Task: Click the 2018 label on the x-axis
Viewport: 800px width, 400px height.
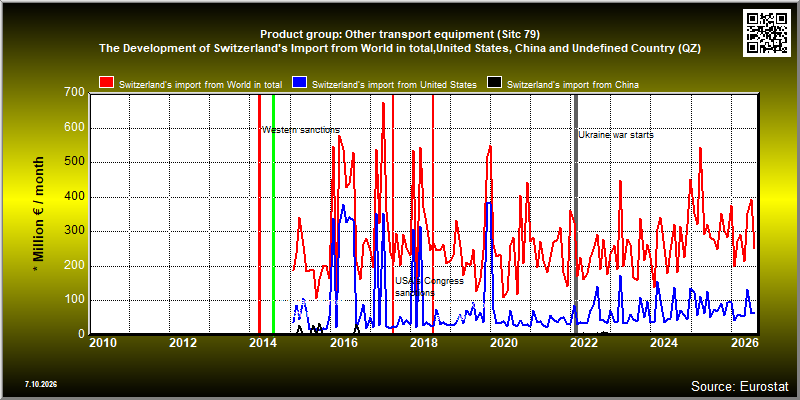Action: click(x=423, y=343)
